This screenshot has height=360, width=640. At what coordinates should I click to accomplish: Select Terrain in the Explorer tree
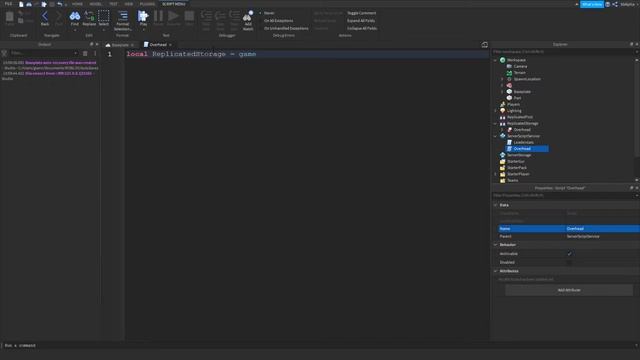pos(520,73)
